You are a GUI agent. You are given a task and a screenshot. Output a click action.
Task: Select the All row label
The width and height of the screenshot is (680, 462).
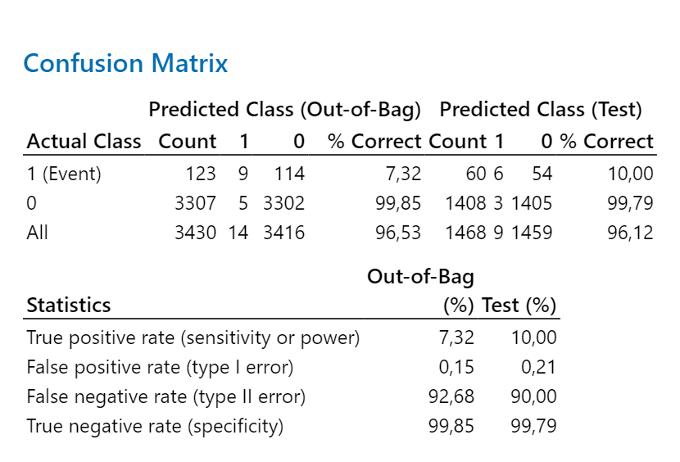(37, 233)
